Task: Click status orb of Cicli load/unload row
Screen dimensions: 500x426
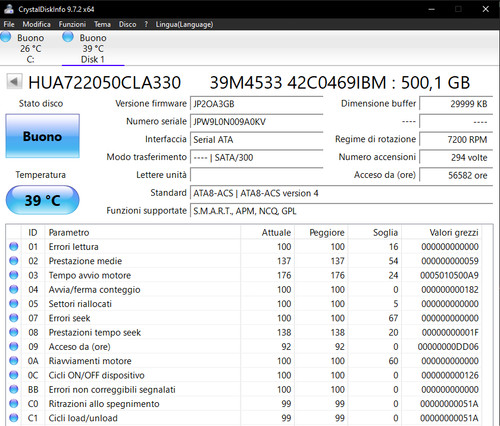Action: tap(14, 418)
